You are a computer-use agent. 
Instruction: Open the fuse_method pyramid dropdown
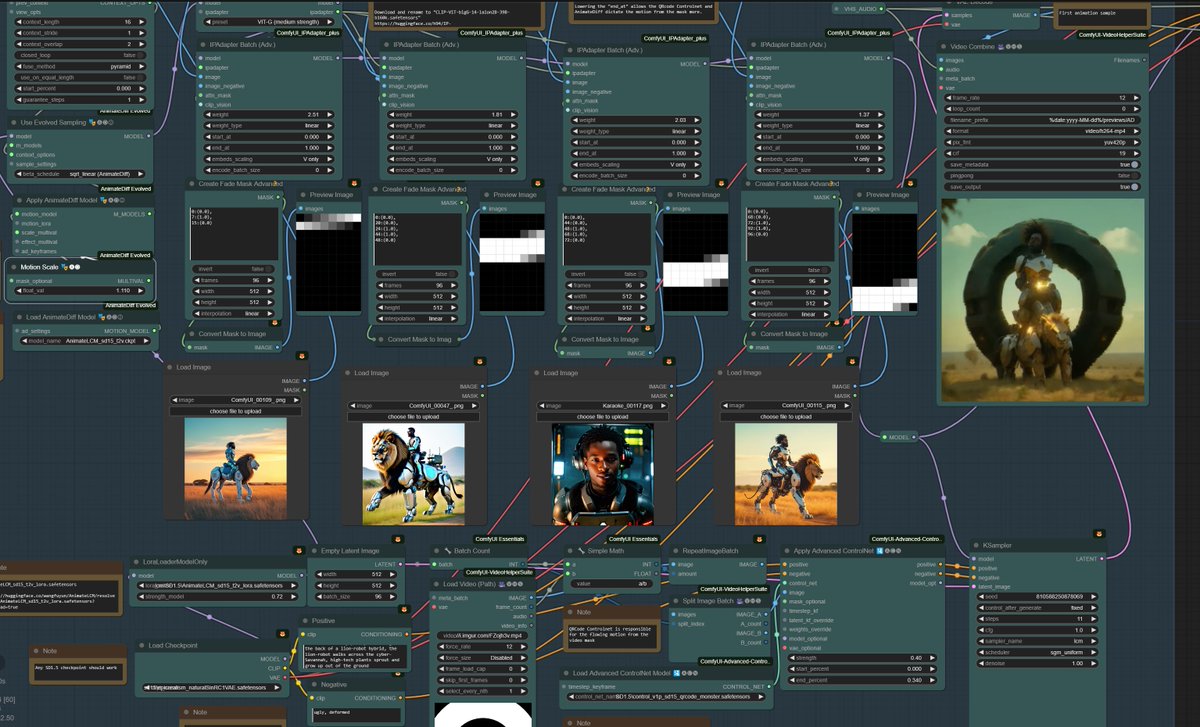coord(79,66)
